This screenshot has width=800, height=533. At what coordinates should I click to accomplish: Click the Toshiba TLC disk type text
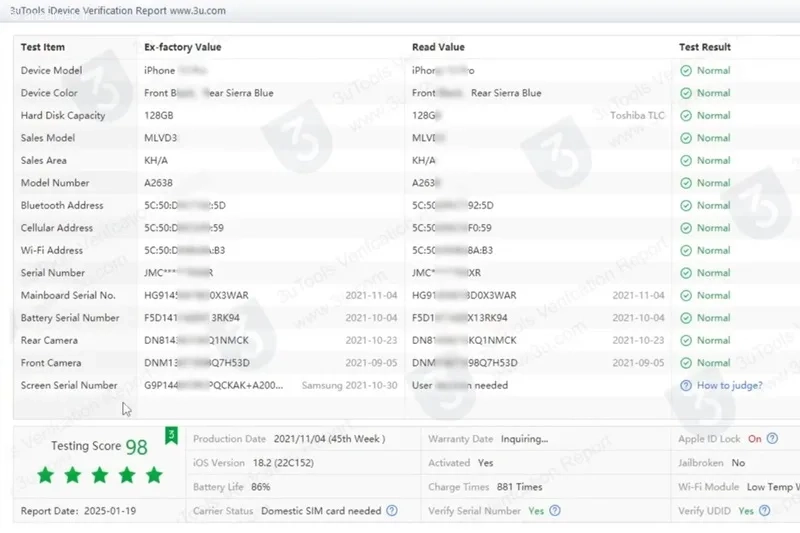637,116
